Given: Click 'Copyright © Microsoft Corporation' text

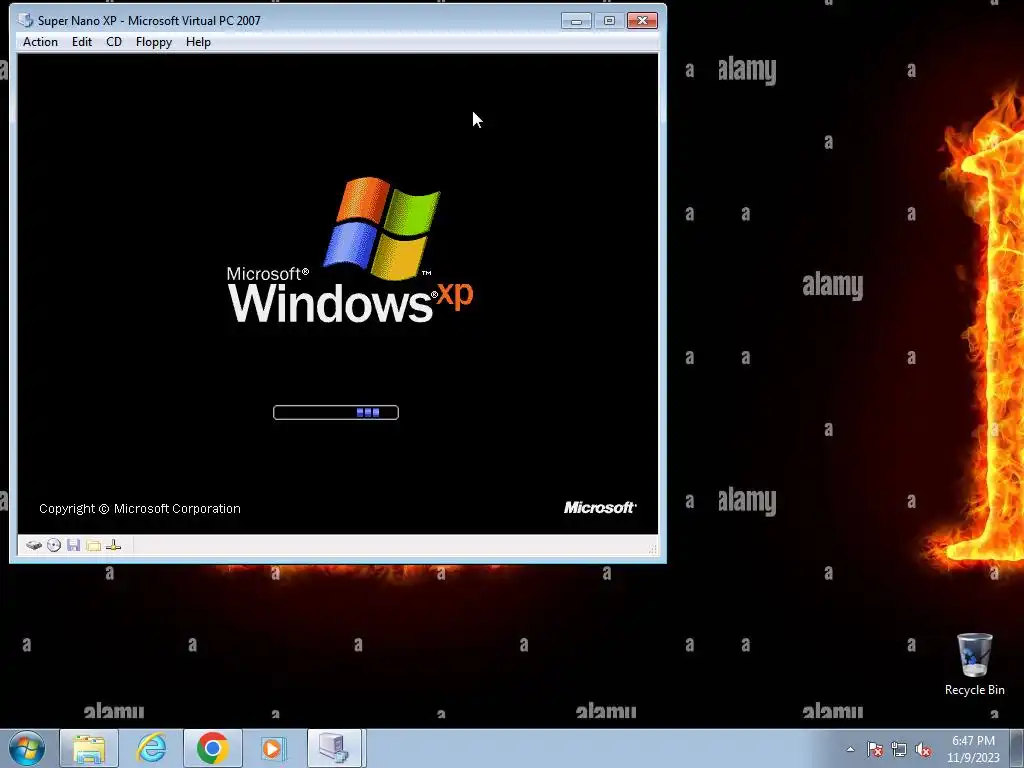Looking at the screenshot, I should coord(140,509).
